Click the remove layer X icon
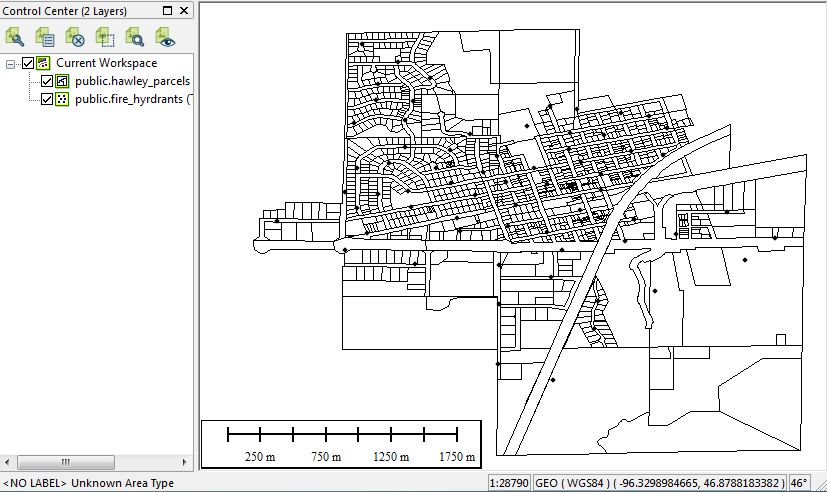The height and width of the screenshot is (492, 827). point(75,38)
